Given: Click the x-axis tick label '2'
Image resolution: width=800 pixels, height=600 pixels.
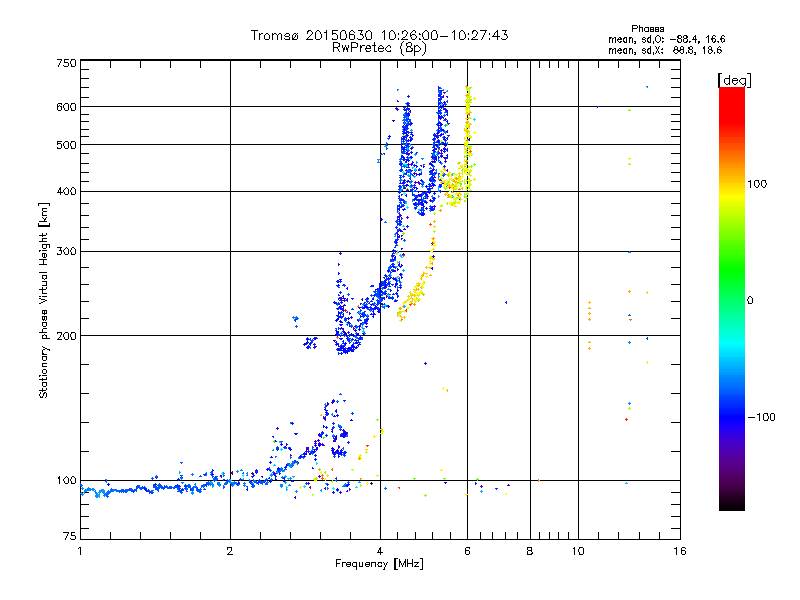Looking at the screenshot, I should pos(230,551).
